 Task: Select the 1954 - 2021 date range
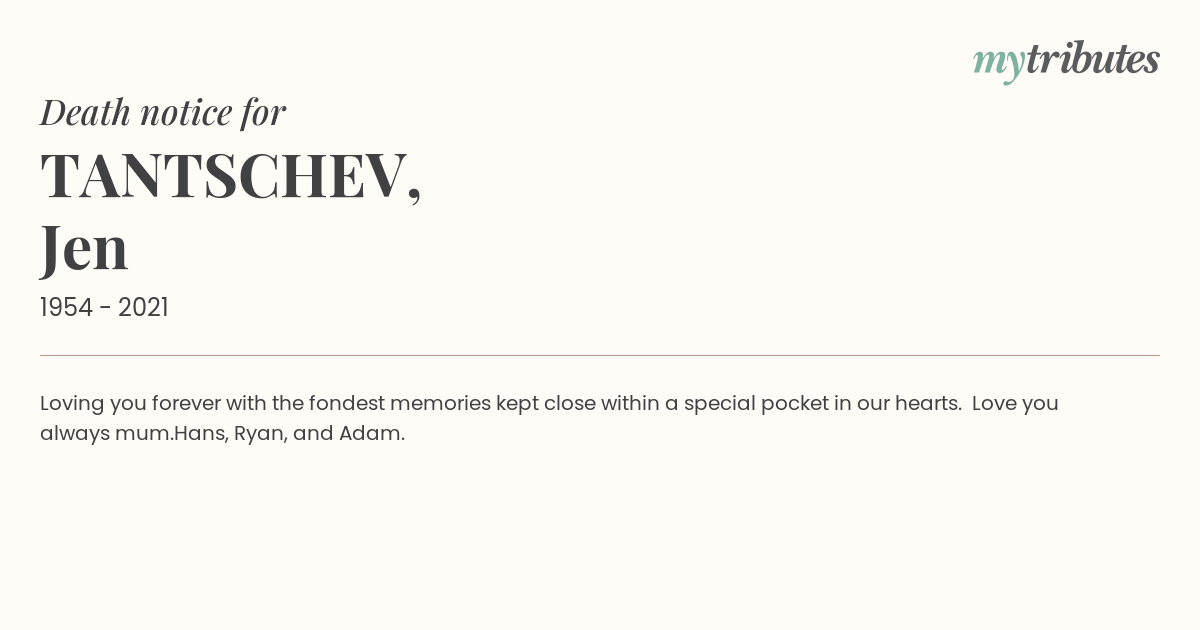[104, 308]
